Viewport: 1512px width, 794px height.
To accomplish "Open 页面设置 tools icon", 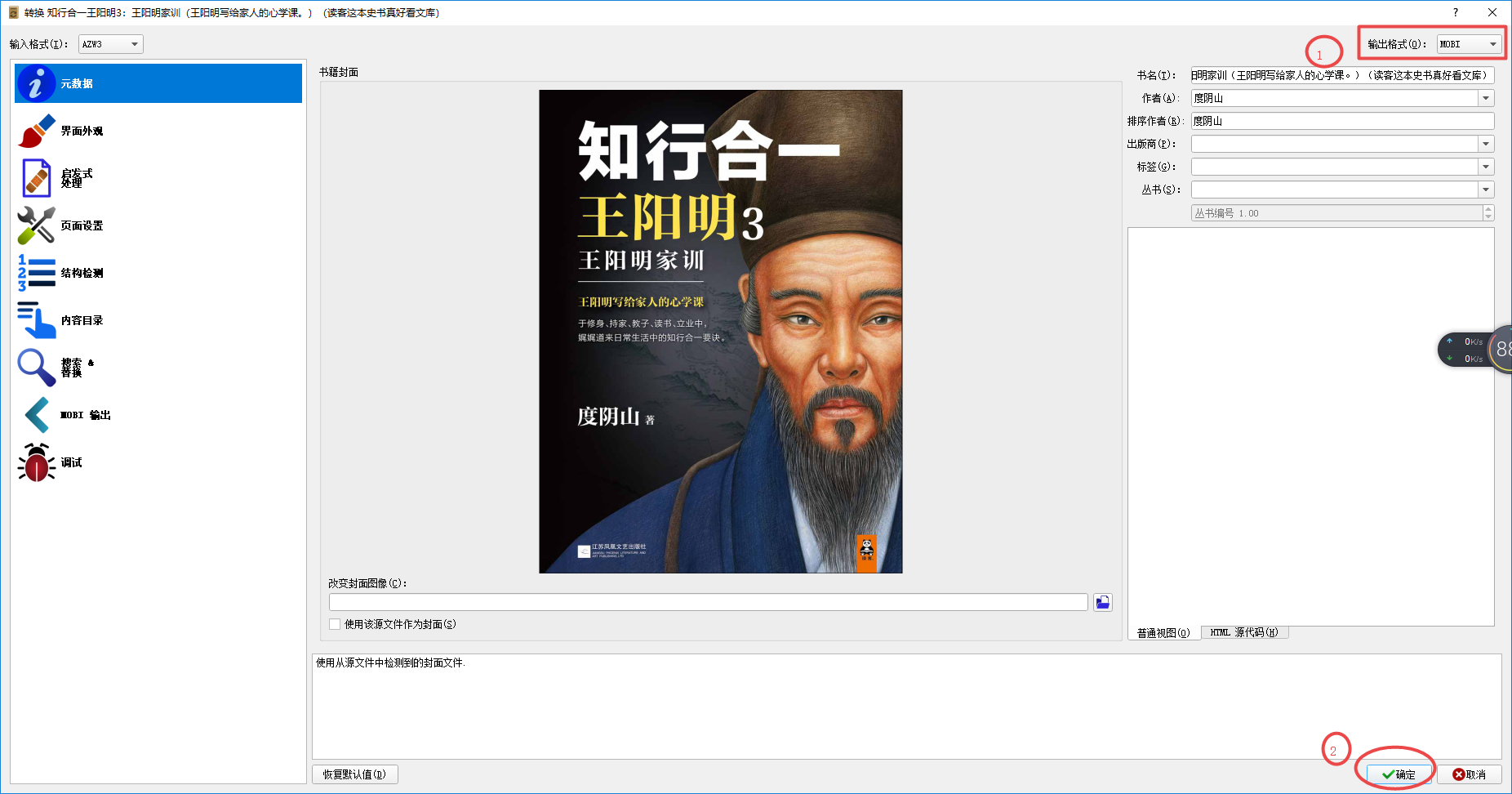I will coord(36,225).
